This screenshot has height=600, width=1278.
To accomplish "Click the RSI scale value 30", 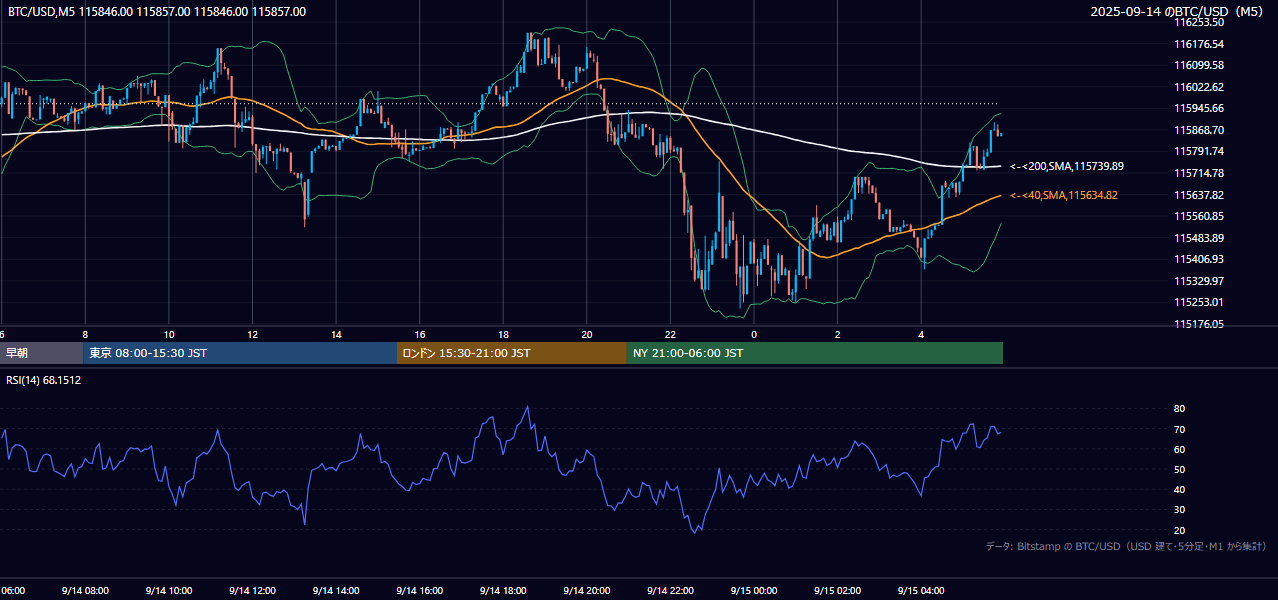I will 1179,509.
